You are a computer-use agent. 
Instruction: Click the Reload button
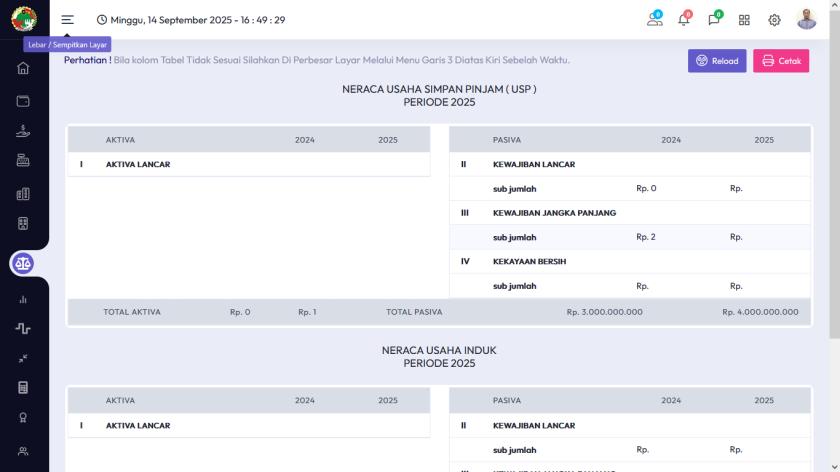coord(716,61)
